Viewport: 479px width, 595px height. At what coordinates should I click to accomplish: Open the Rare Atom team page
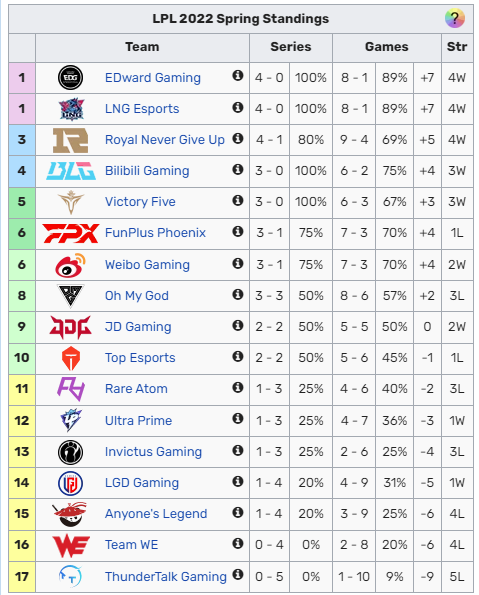[x=136, y=389]
